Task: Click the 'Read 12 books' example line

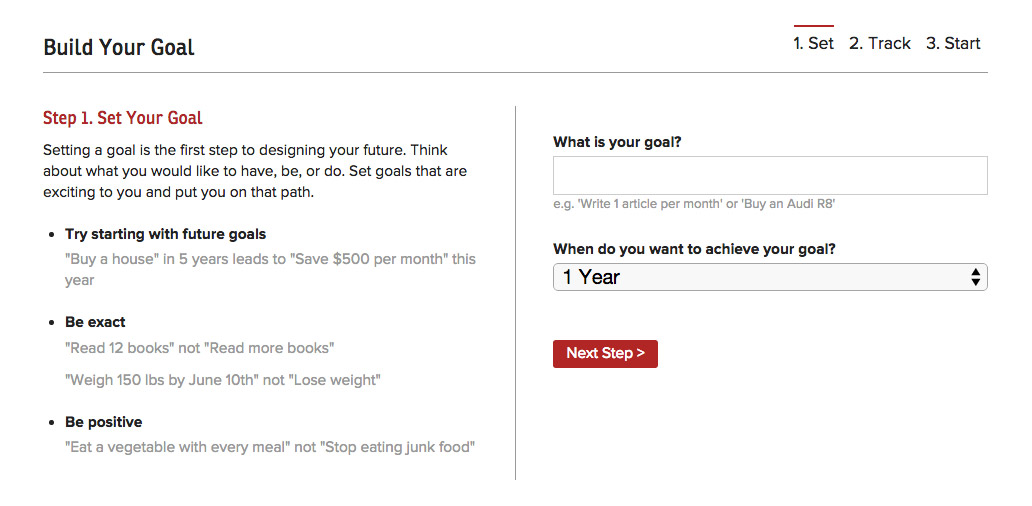Action: click(x=199, y=348)
